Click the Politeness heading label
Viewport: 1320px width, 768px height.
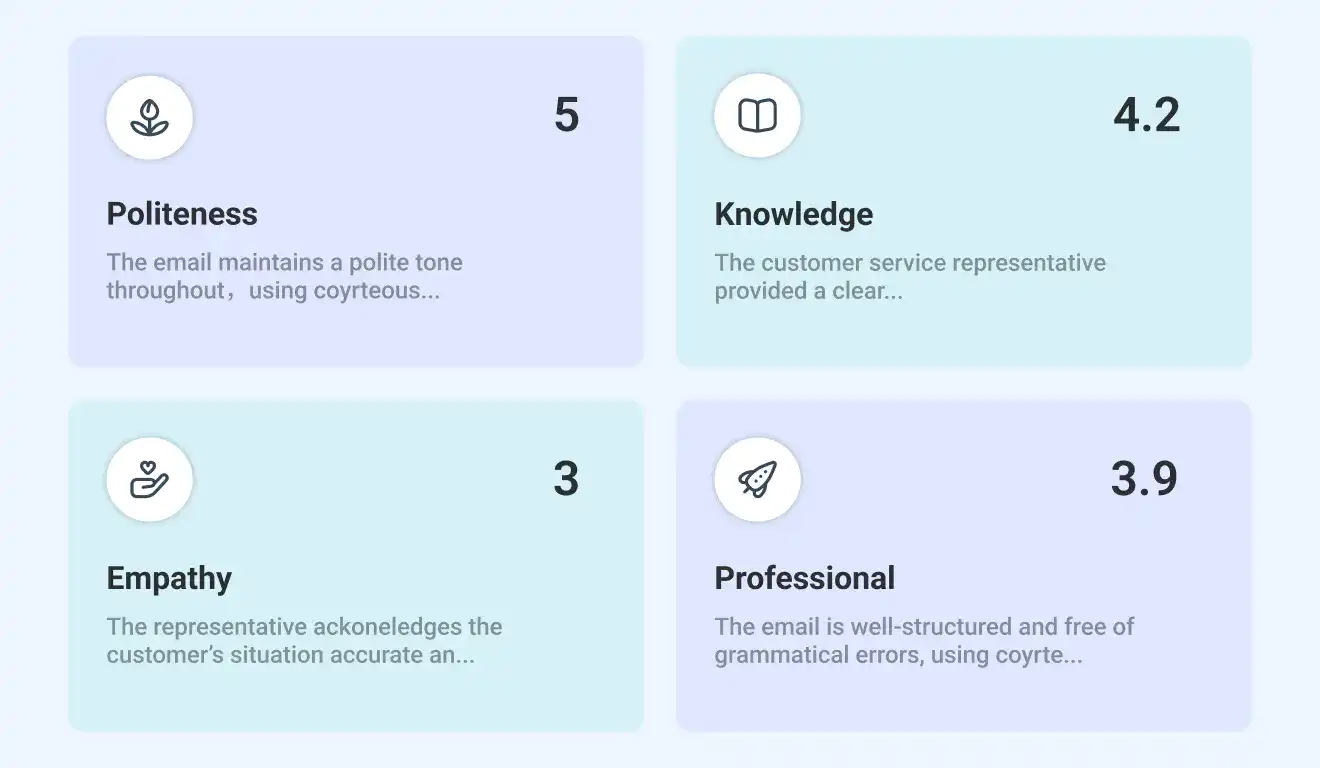pyautogui.click(x=182, y=213)
